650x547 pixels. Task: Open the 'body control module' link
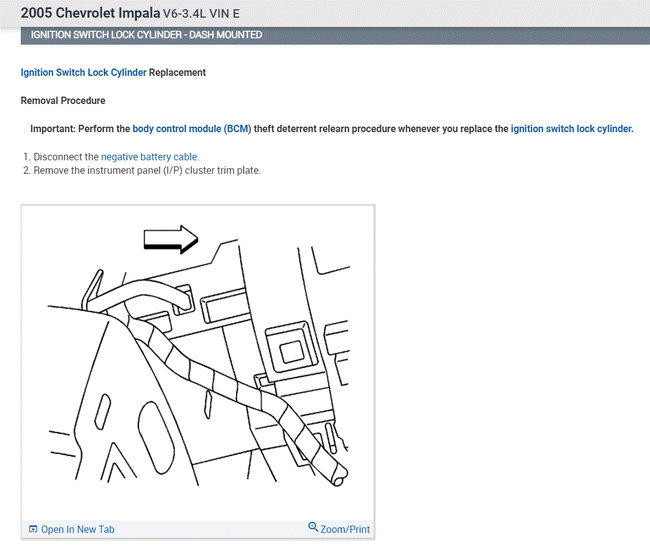[x=177, y=129]
